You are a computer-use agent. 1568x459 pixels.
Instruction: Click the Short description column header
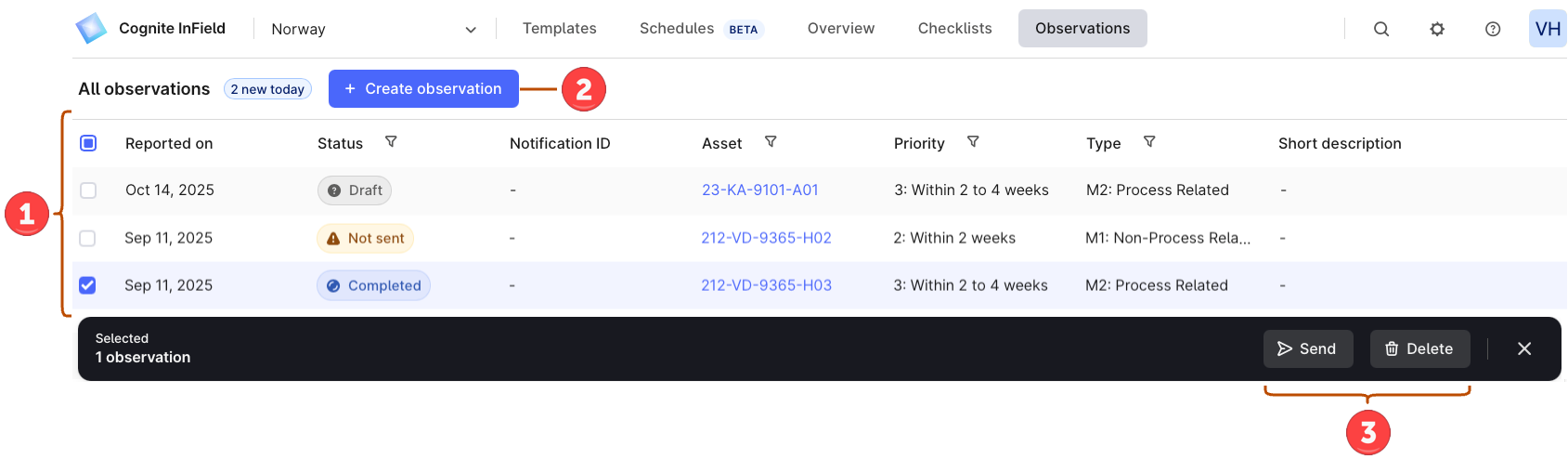point(1340,143)
